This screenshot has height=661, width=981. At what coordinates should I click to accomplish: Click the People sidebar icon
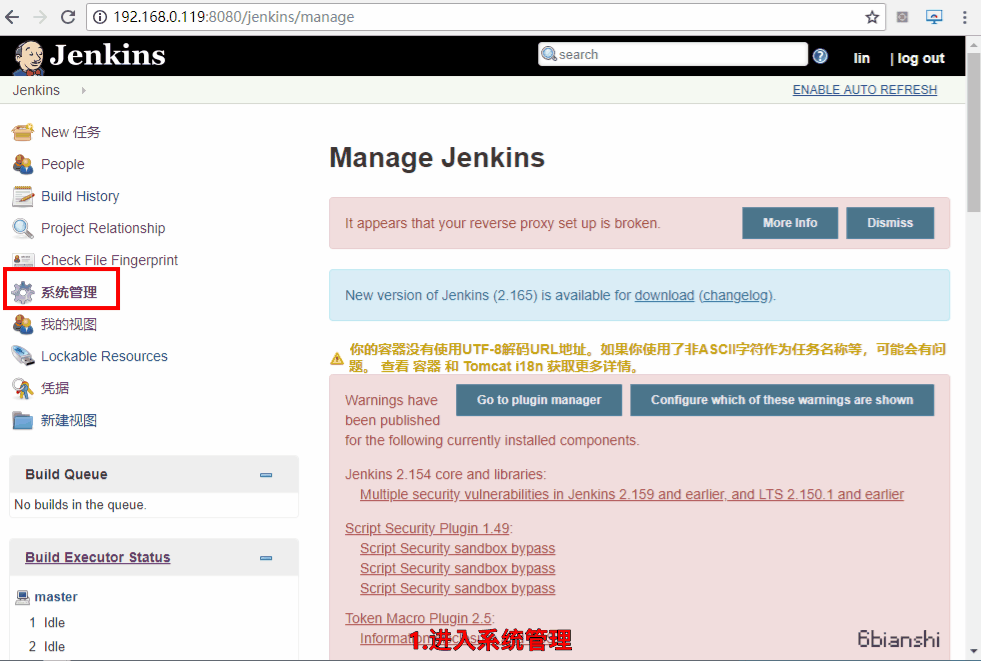click(23, 164)
